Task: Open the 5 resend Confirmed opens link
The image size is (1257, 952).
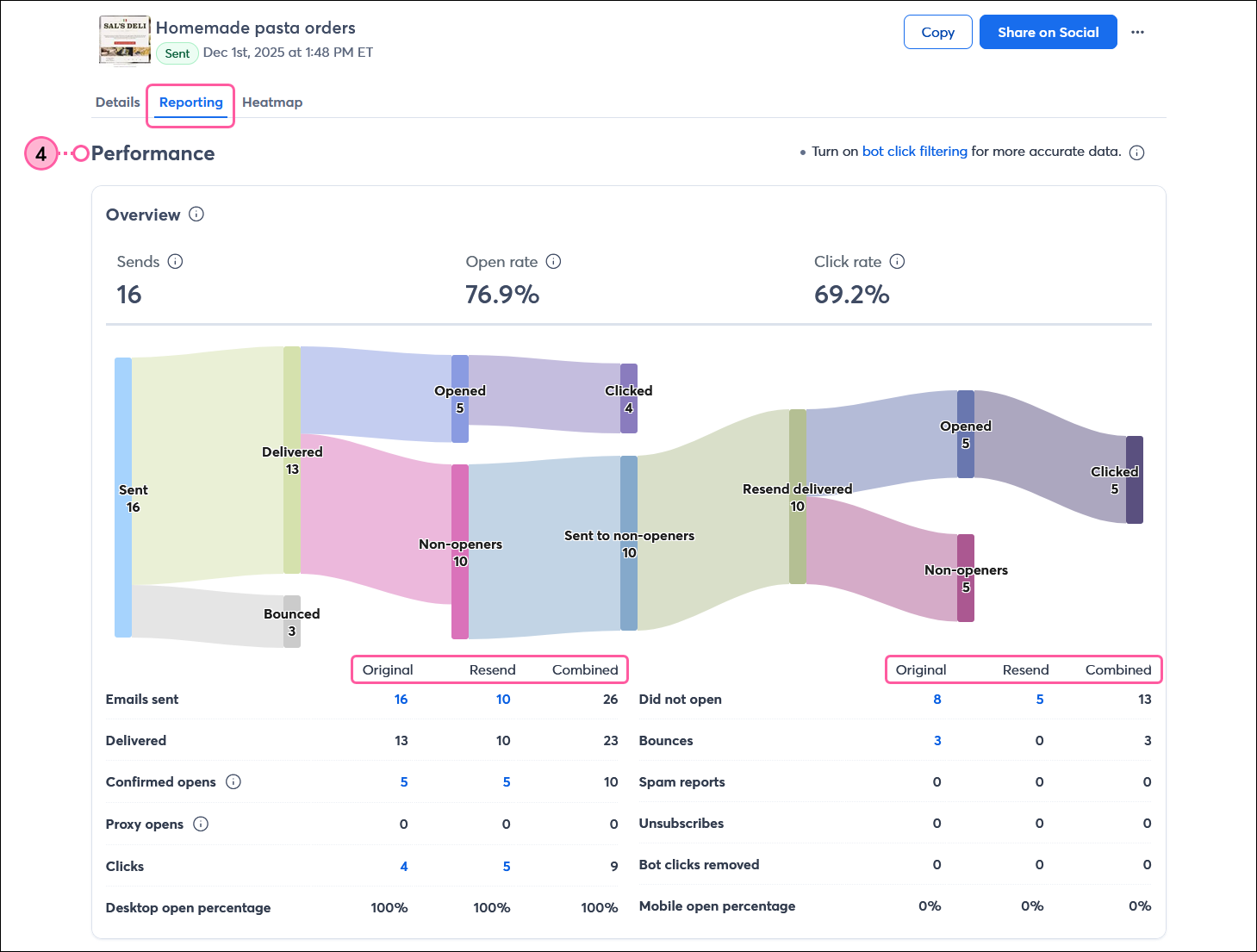Action: pos(507,781)
